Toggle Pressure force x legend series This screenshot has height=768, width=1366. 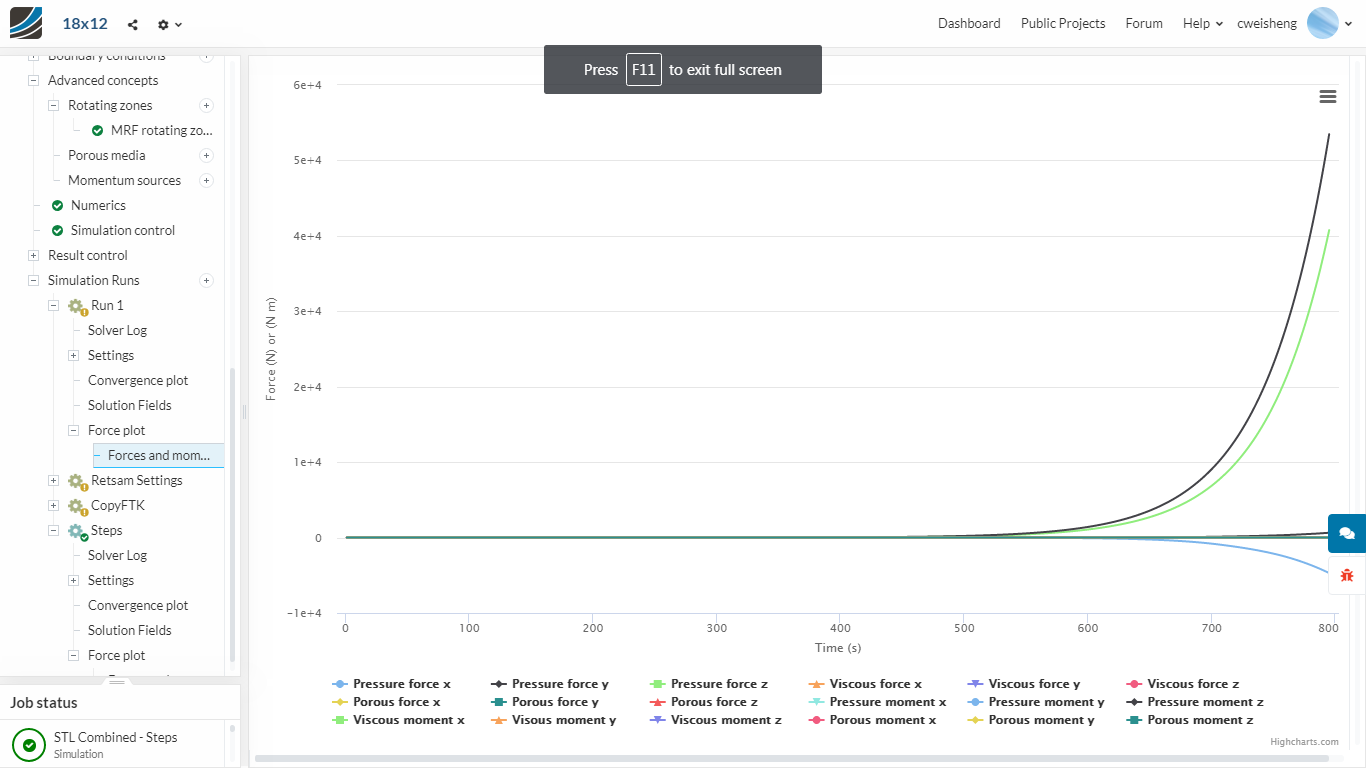pyautogui.click(x=391, y=684)
